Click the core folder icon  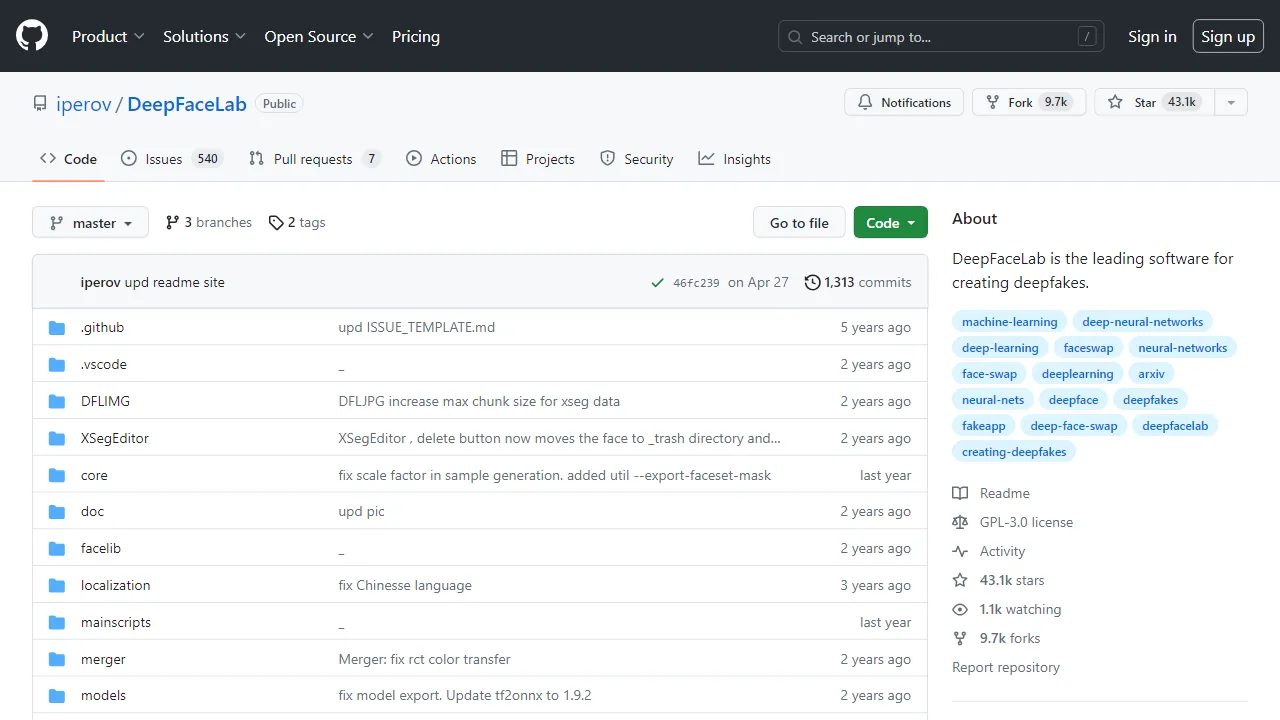tap(57, 476)
